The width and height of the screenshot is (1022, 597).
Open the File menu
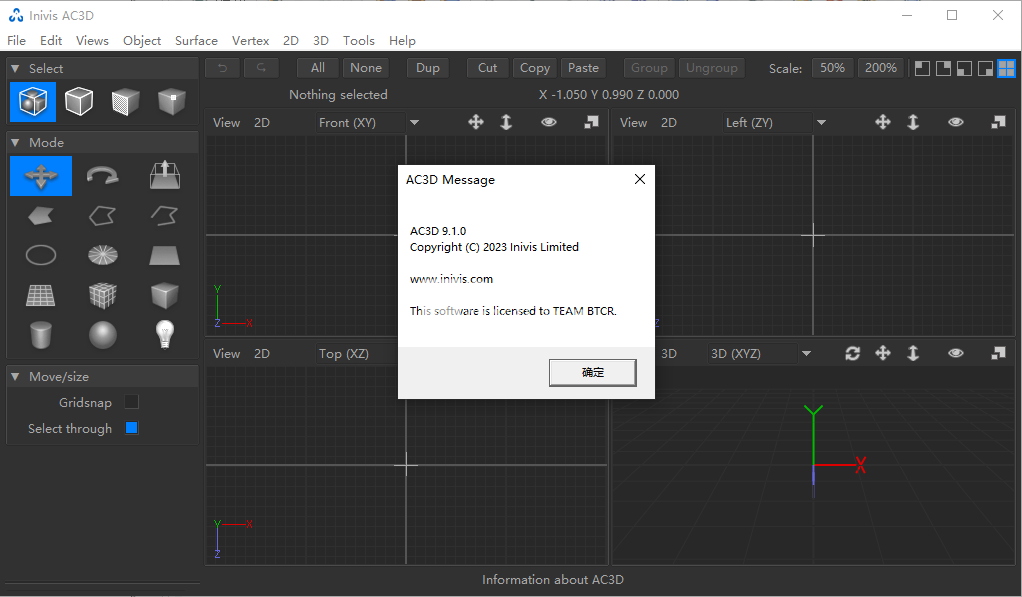pos(16,40)
